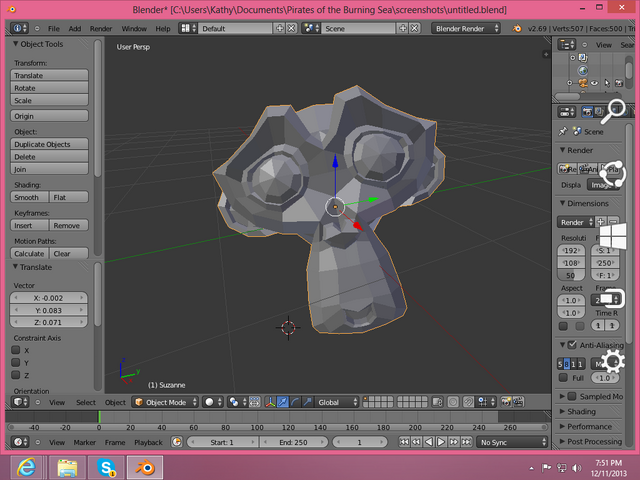Open the 3D view Select menu

86,402
